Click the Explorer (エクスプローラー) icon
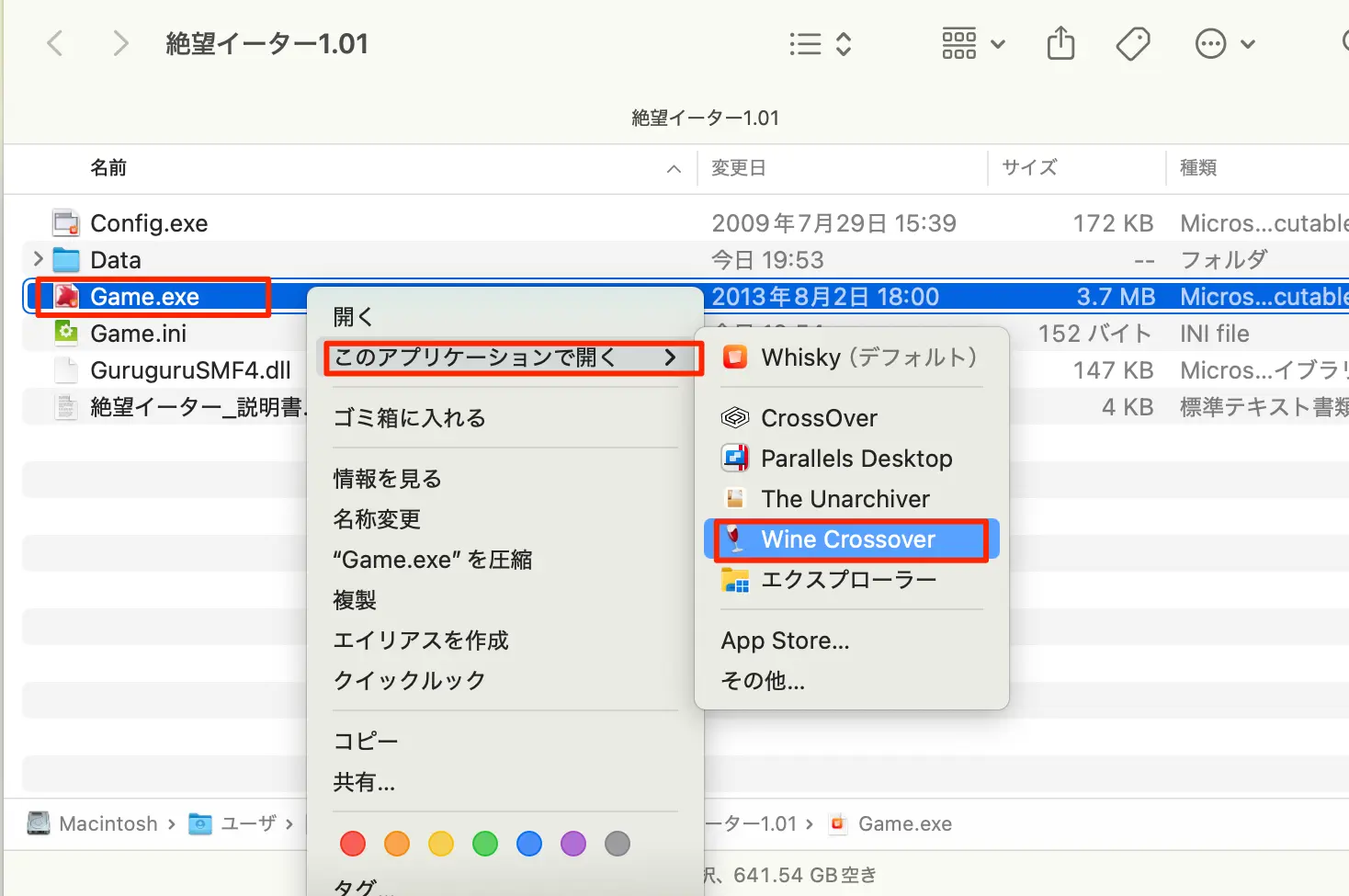Image resolution: width=1349 pixels, height=896 pixels. pyautogui.click(x=735, y=580)
